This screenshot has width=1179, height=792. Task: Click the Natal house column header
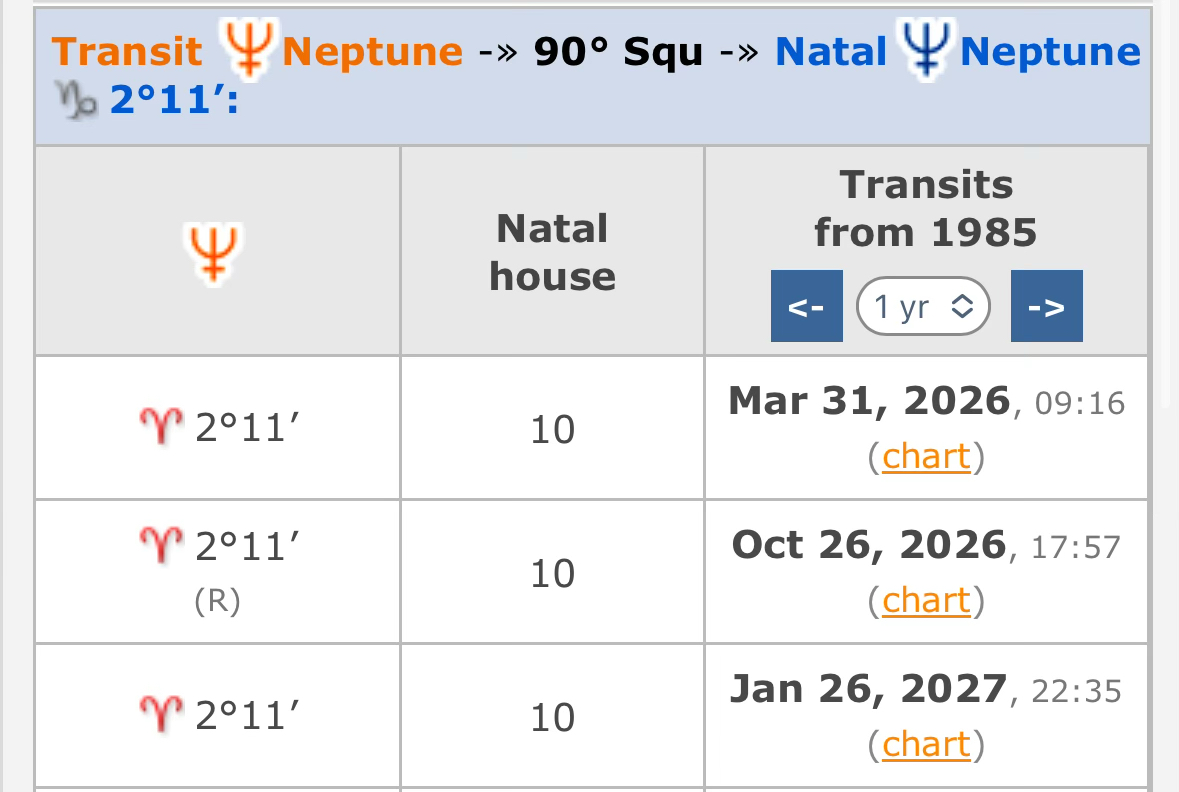click(552, 252)
